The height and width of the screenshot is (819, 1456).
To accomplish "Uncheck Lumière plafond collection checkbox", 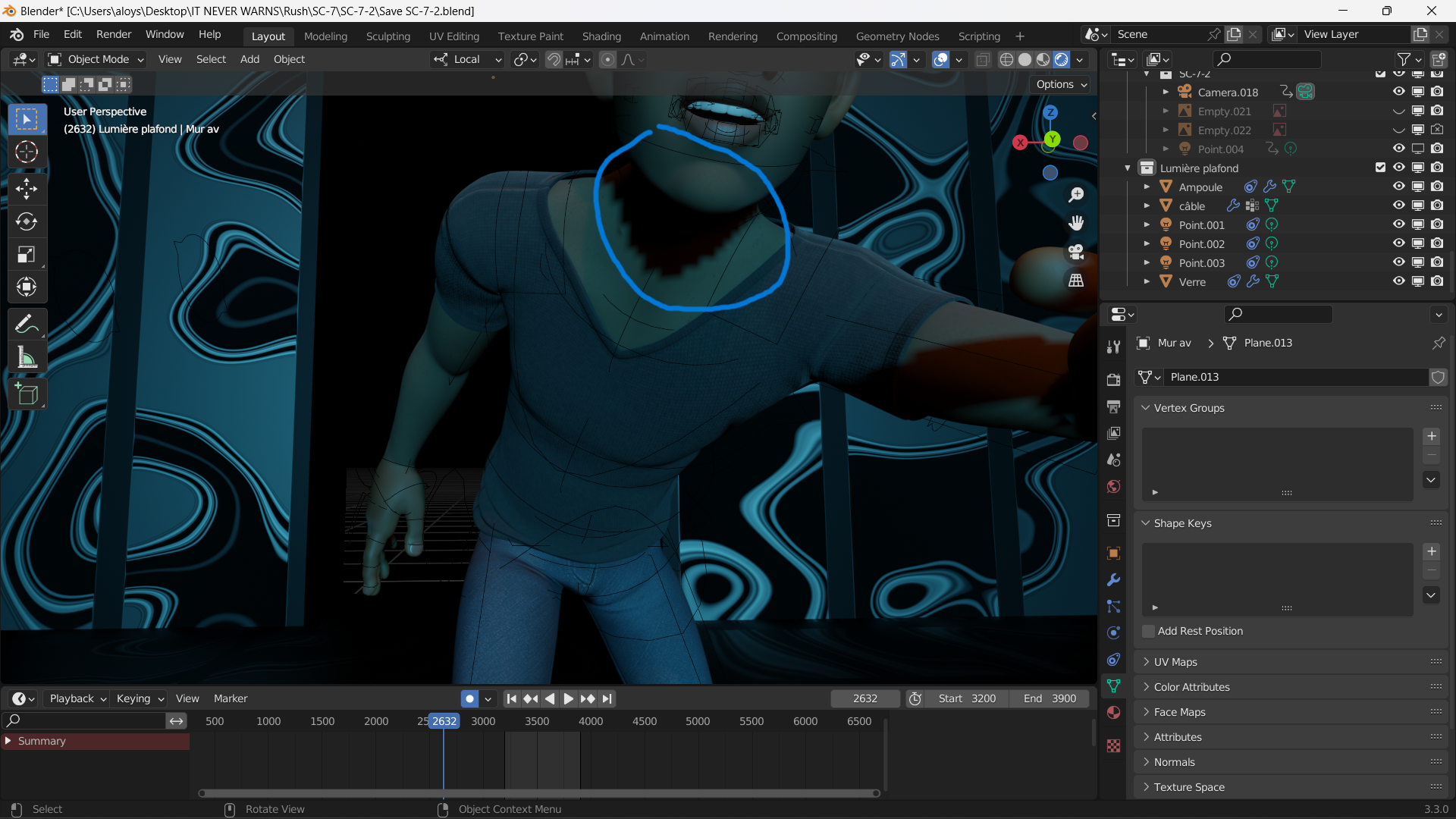I will pos(1380,168).
